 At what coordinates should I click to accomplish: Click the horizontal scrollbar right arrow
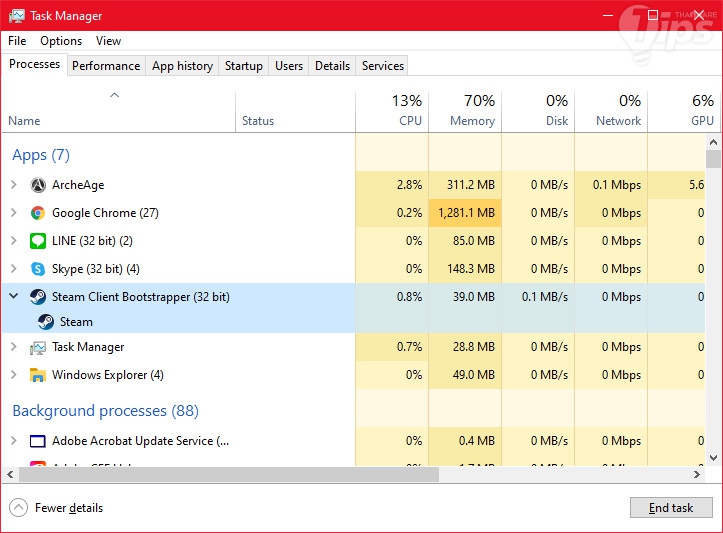click(x=697, y=474)
